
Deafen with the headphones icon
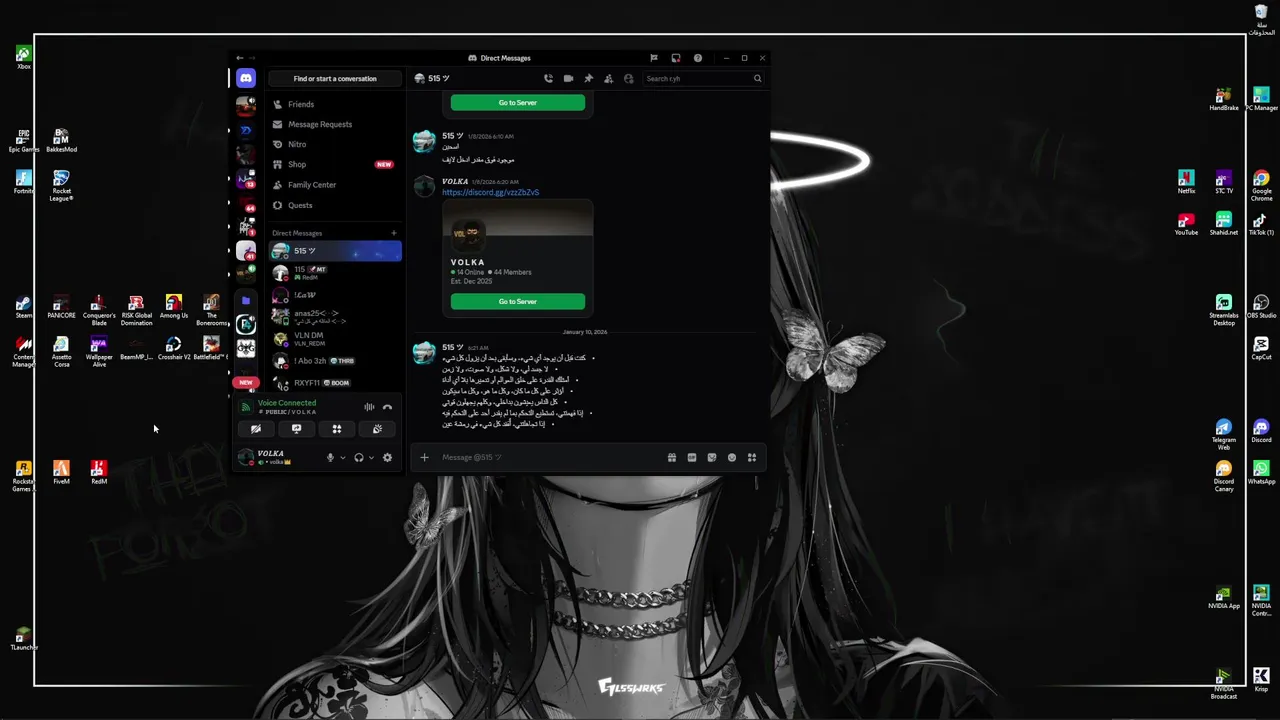[359, 458]
